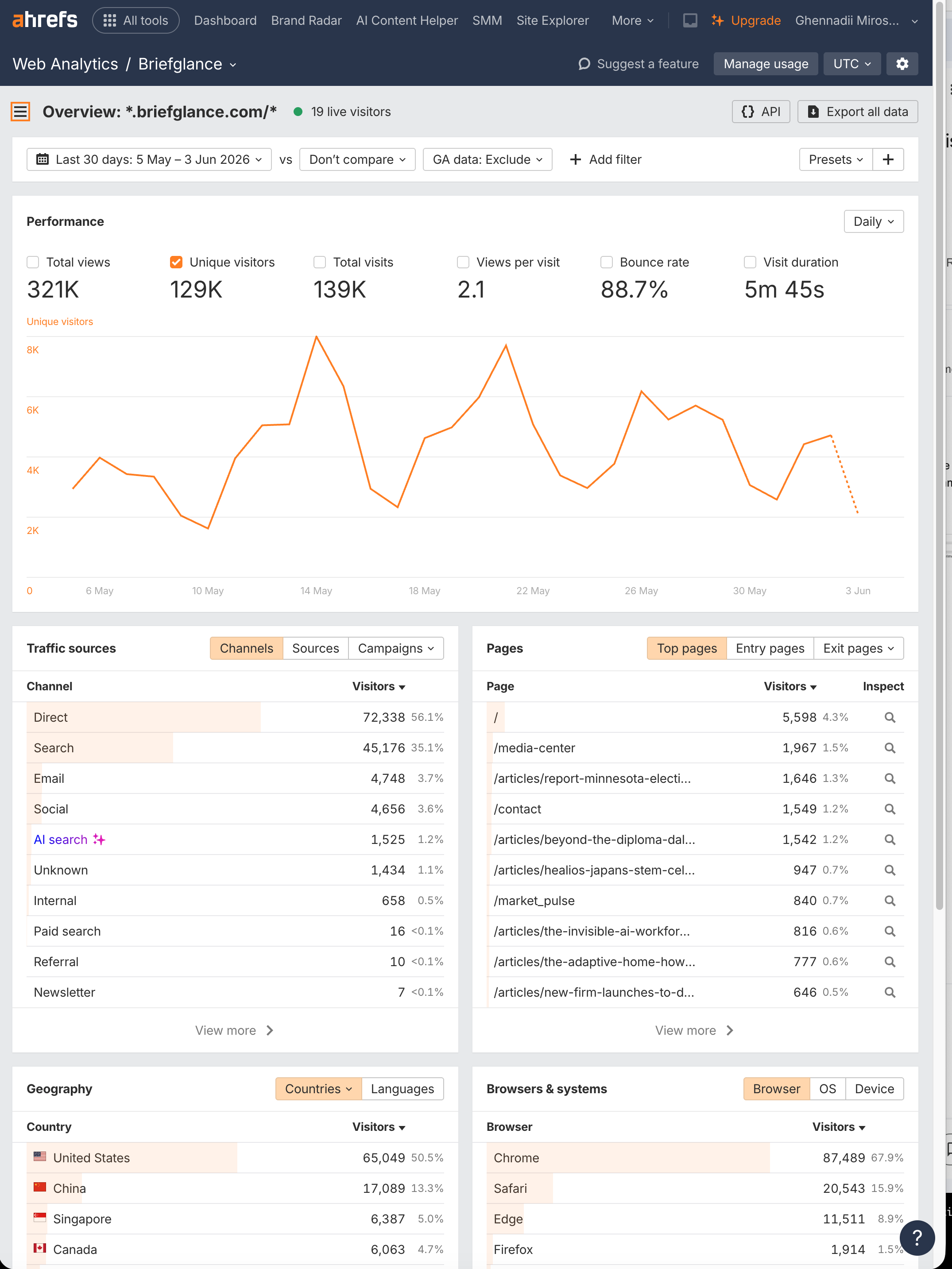
Task: Switch to the OS tab
Action: pyautogui.click(x=828, y=1089)
